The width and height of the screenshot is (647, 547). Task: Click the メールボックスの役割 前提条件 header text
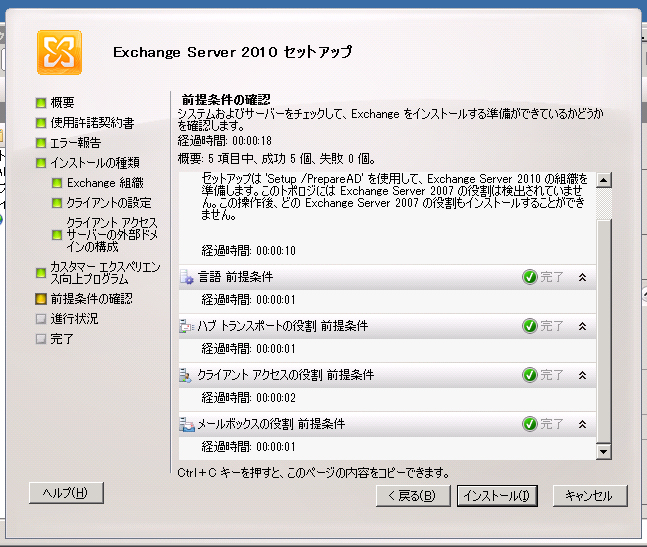(271, 424)
